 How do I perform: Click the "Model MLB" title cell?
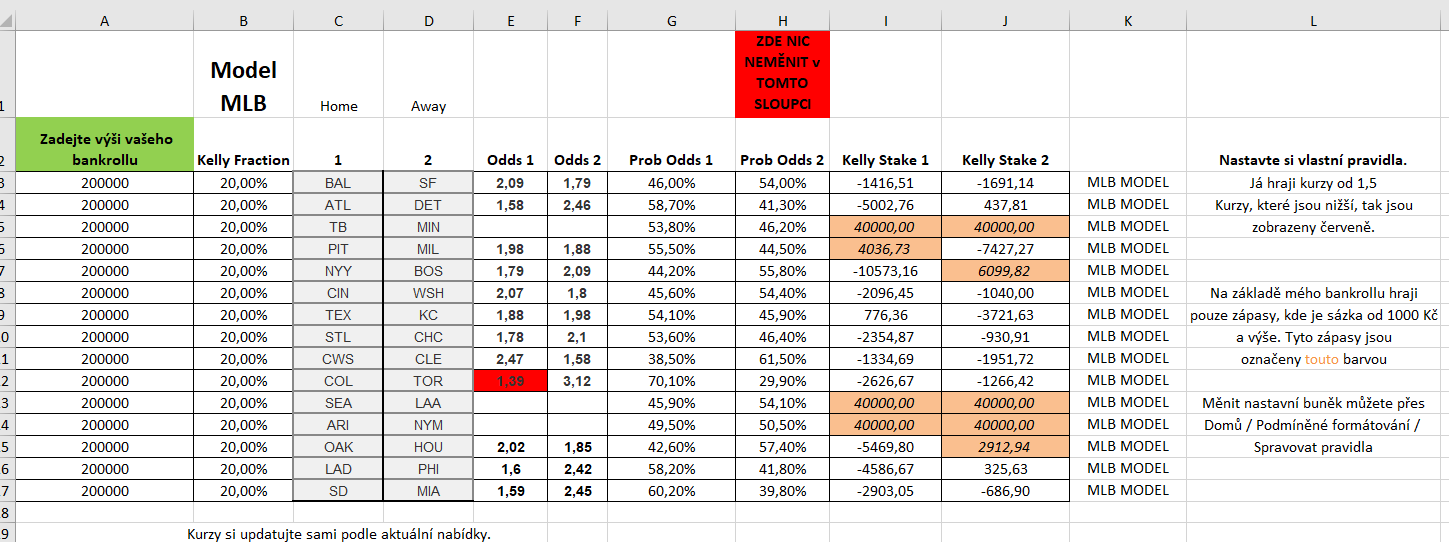tap(244, 74)
